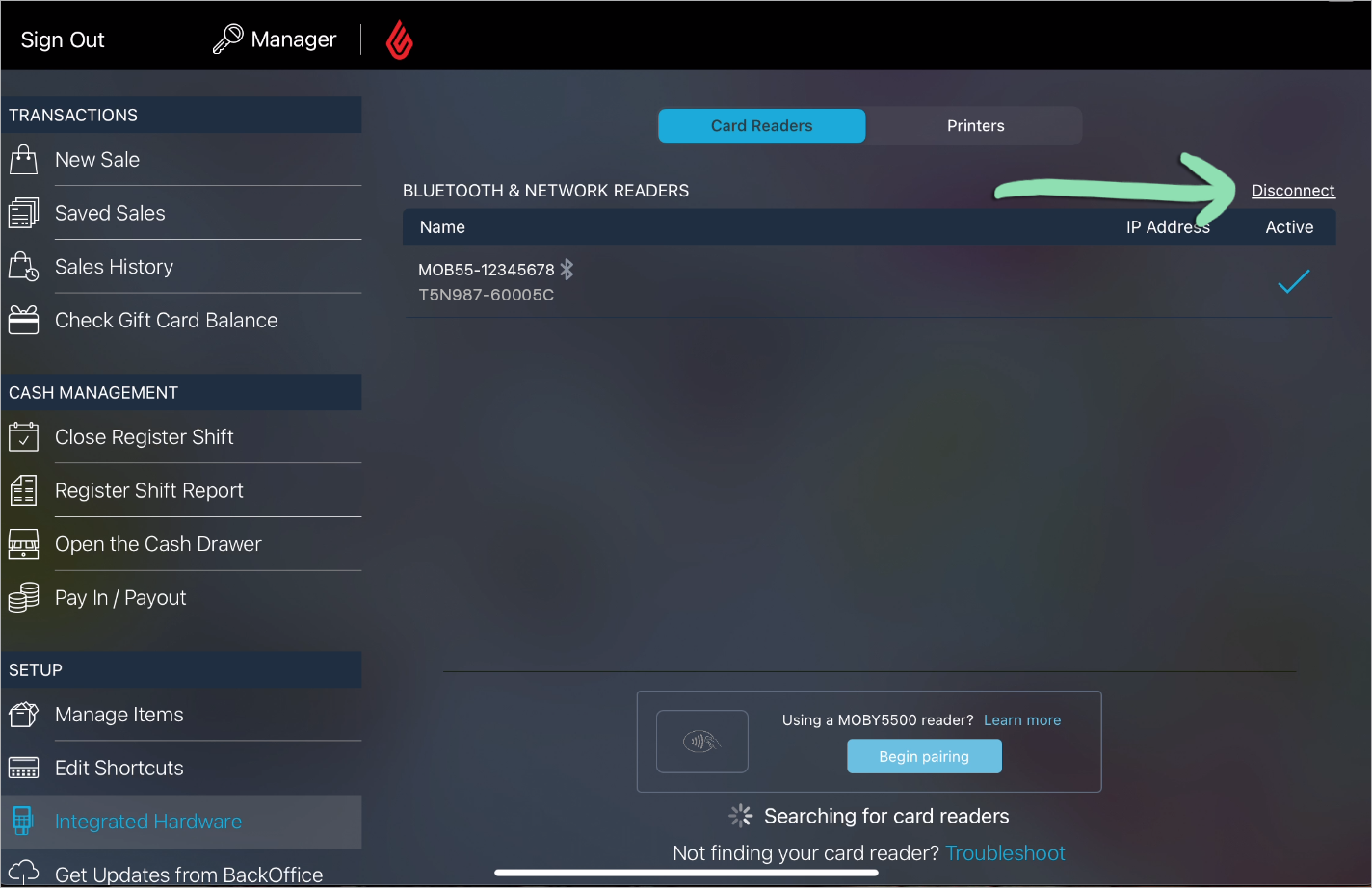Switch to the Printers tab
Viewport: 1372px width, 888px height.
[x=975, y=126]
